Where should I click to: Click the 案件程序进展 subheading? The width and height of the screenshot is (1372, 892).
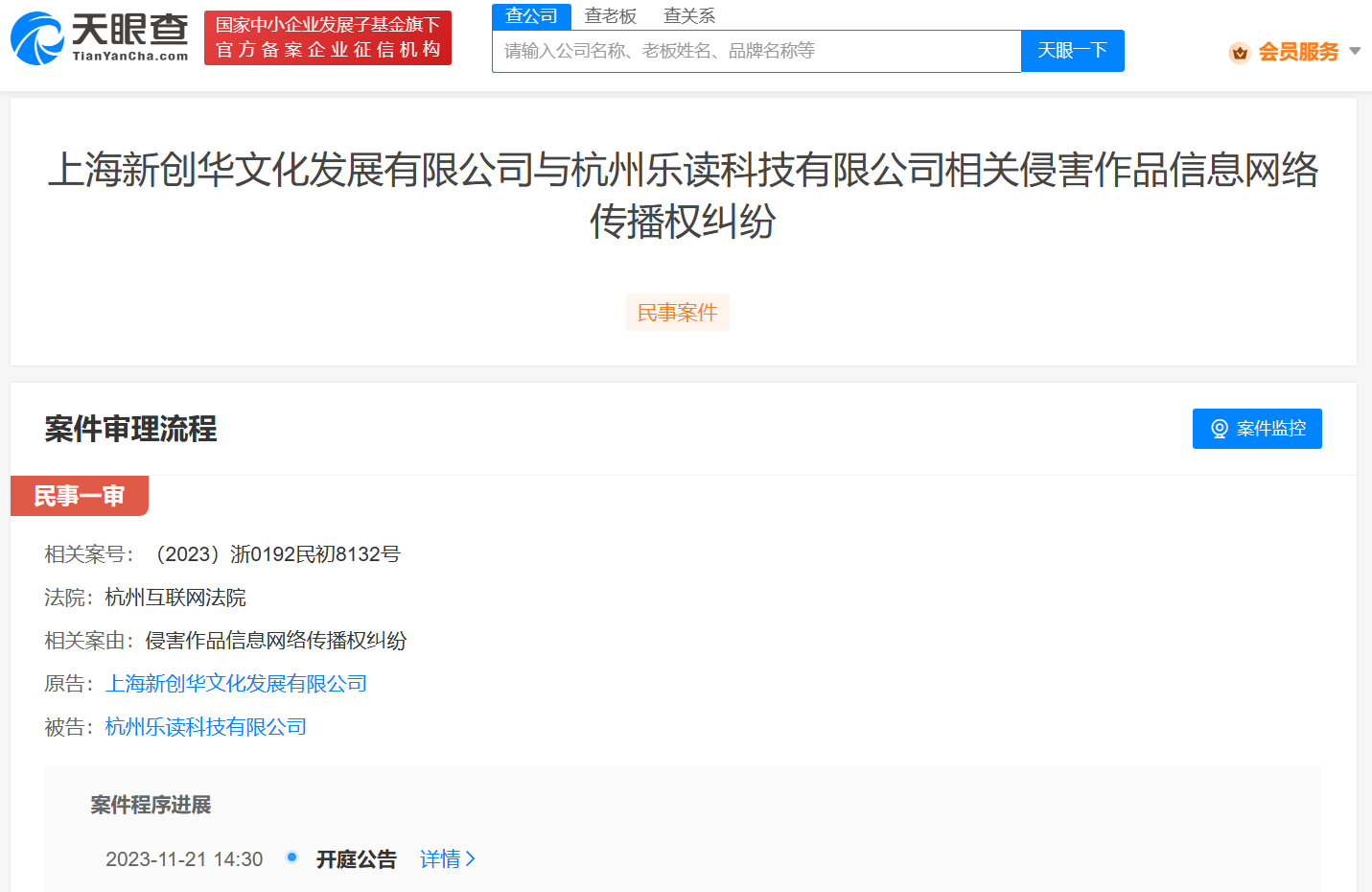point(151,805)
